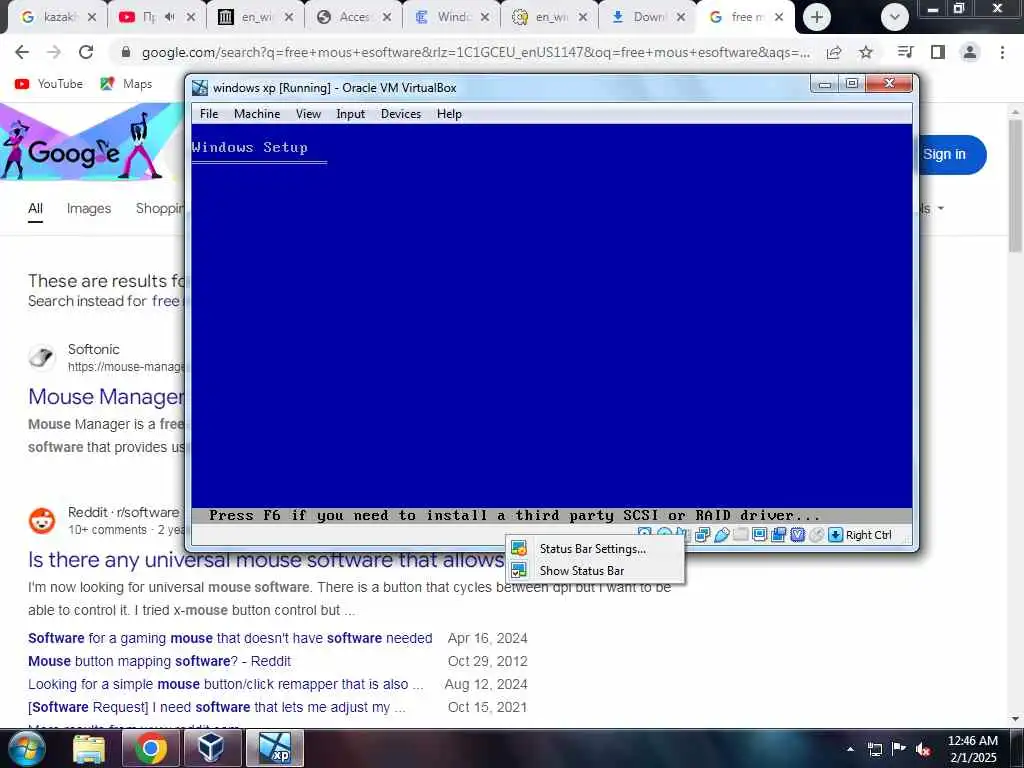The height and width of the screenshot is (768, 1024).
Task: Open the View menu in VirtualBox
Action: (308, 114)
